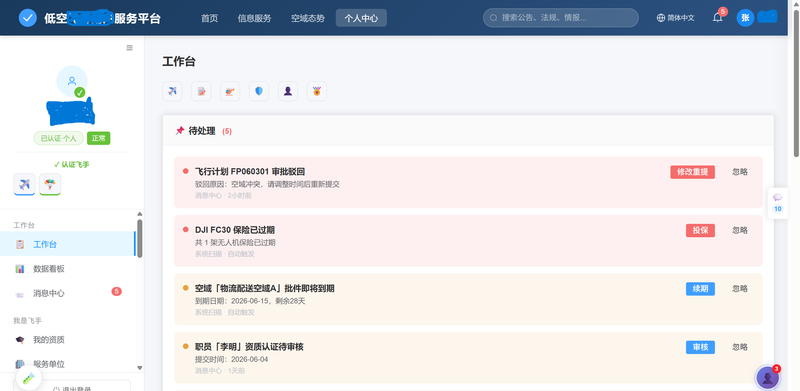Open 消息中心 in the sidebar
The height and width of the screenshot is (391, 800).
(68, 293)
